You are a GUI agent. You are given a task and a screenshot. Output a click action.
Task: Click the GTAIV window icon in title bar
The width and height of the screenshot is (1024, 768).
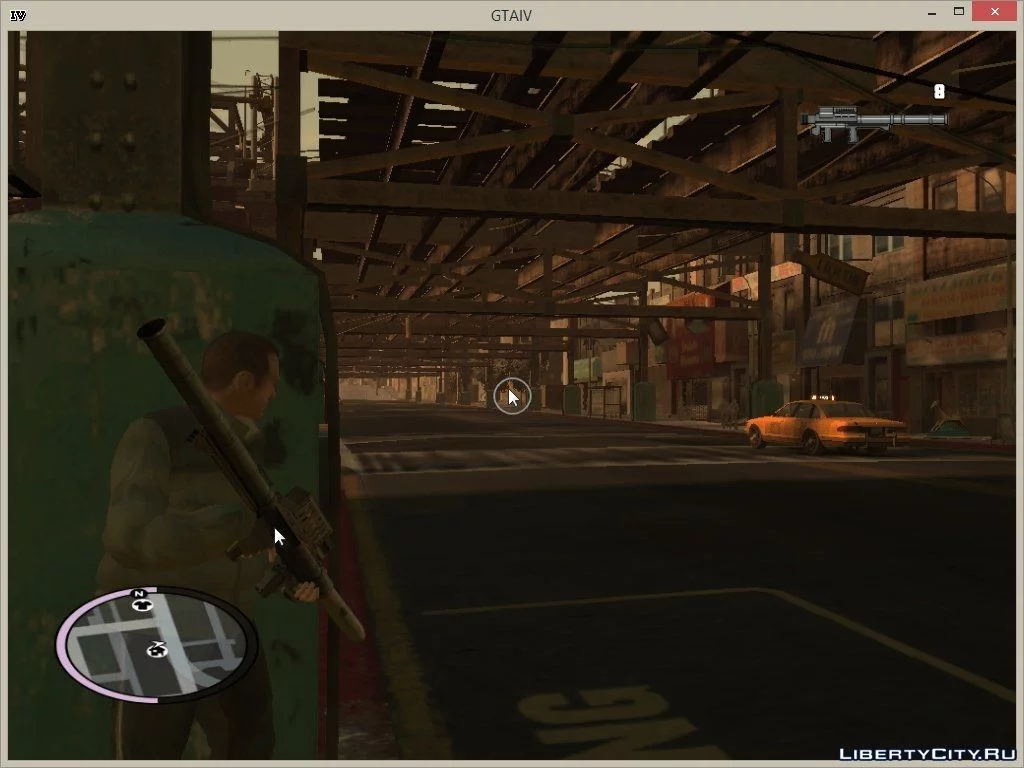tap(18, 15)
